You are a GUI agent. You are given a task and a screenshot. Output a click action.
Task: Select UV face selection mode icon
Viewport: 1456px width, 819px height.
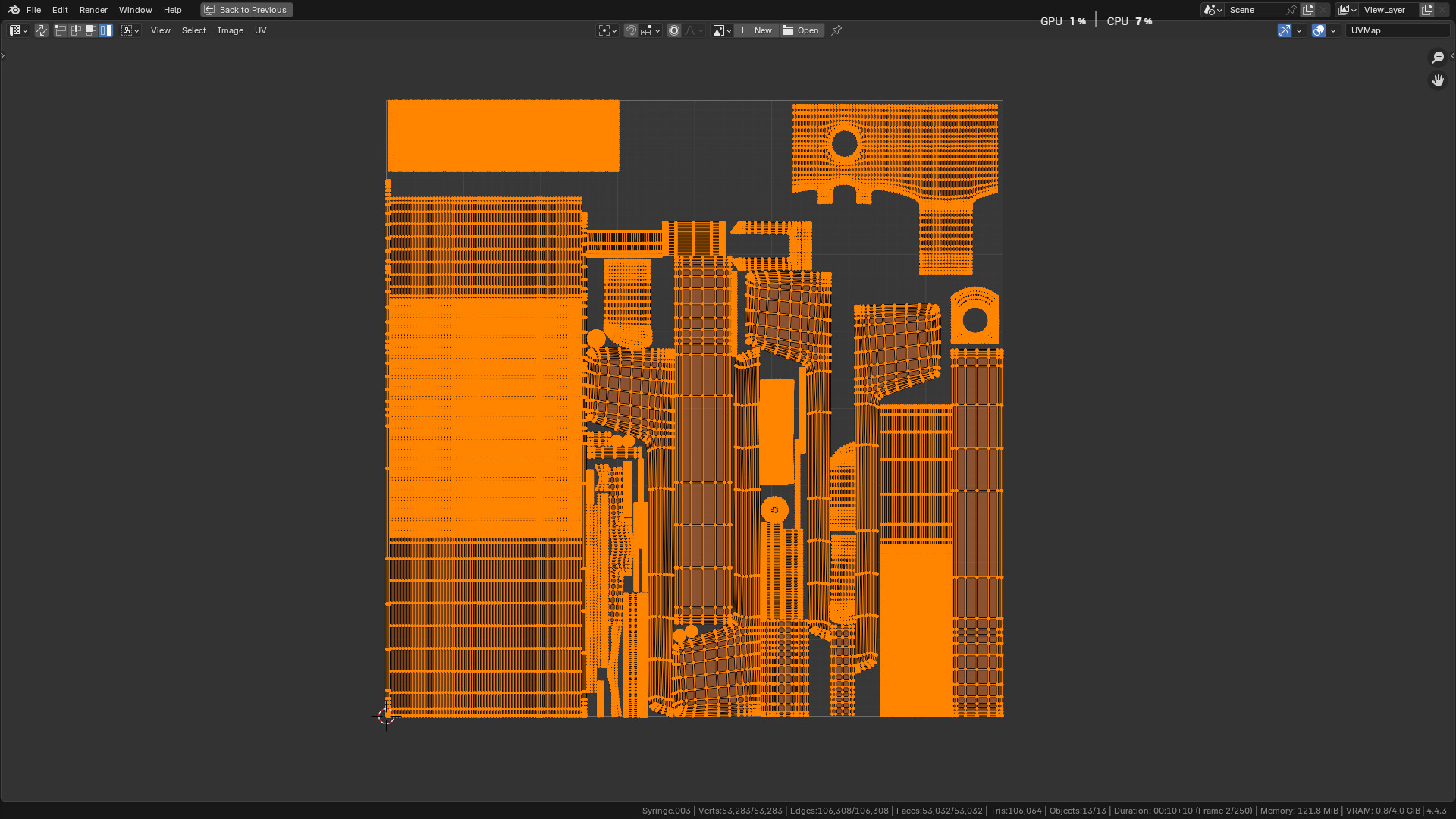coord(91,30)
